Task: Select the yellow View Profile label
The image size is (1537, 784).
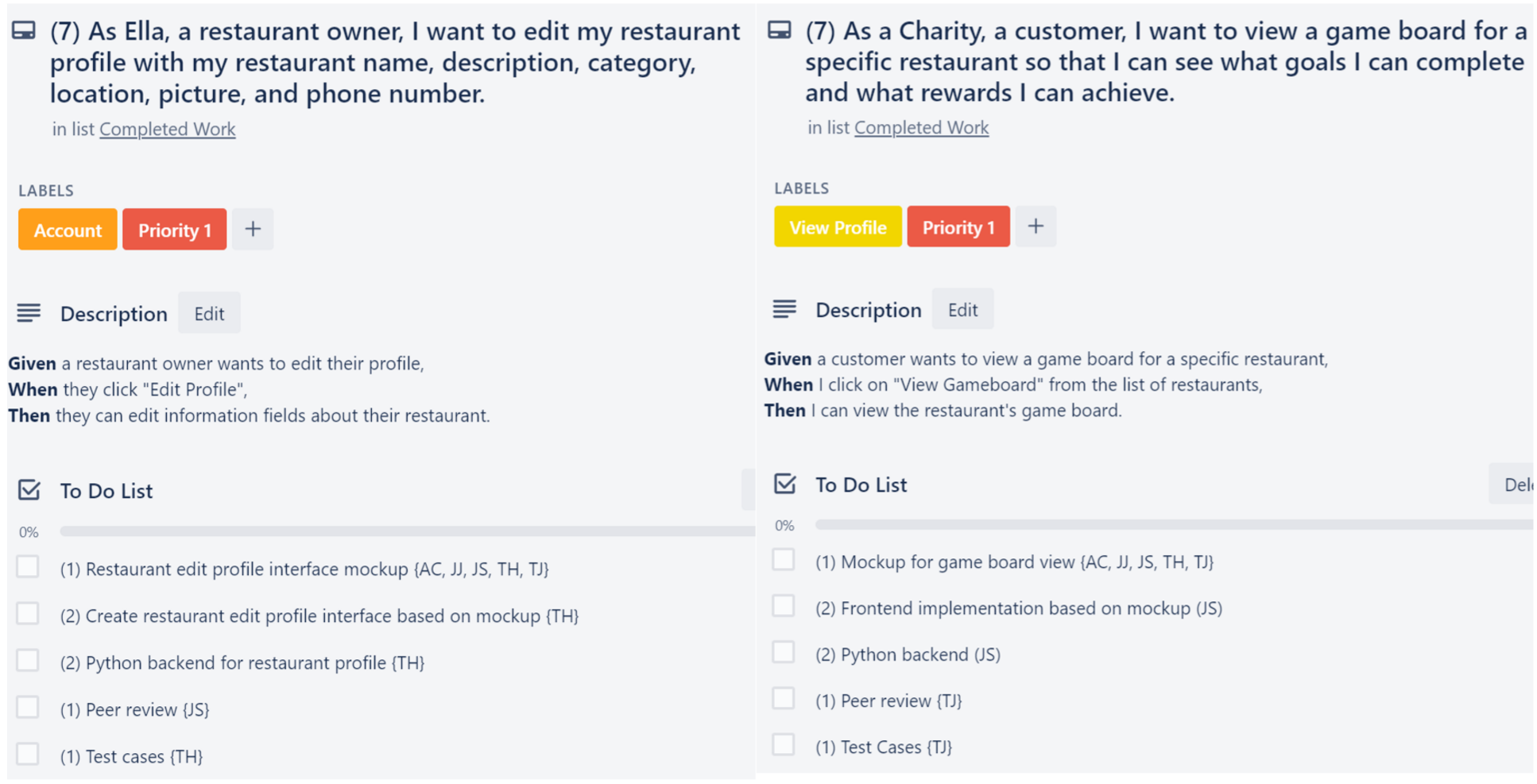Action: point(838,226)
